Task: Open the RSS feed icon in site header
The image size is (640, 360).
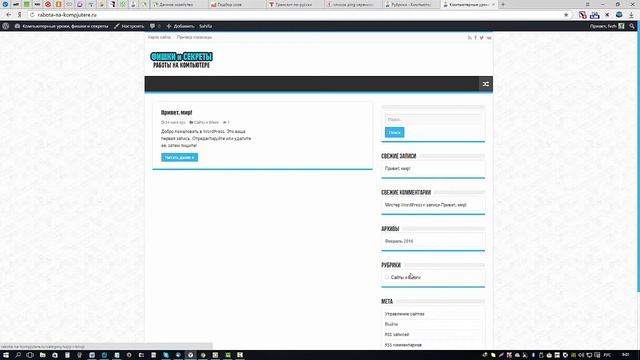Action: (x=469, y=38)
